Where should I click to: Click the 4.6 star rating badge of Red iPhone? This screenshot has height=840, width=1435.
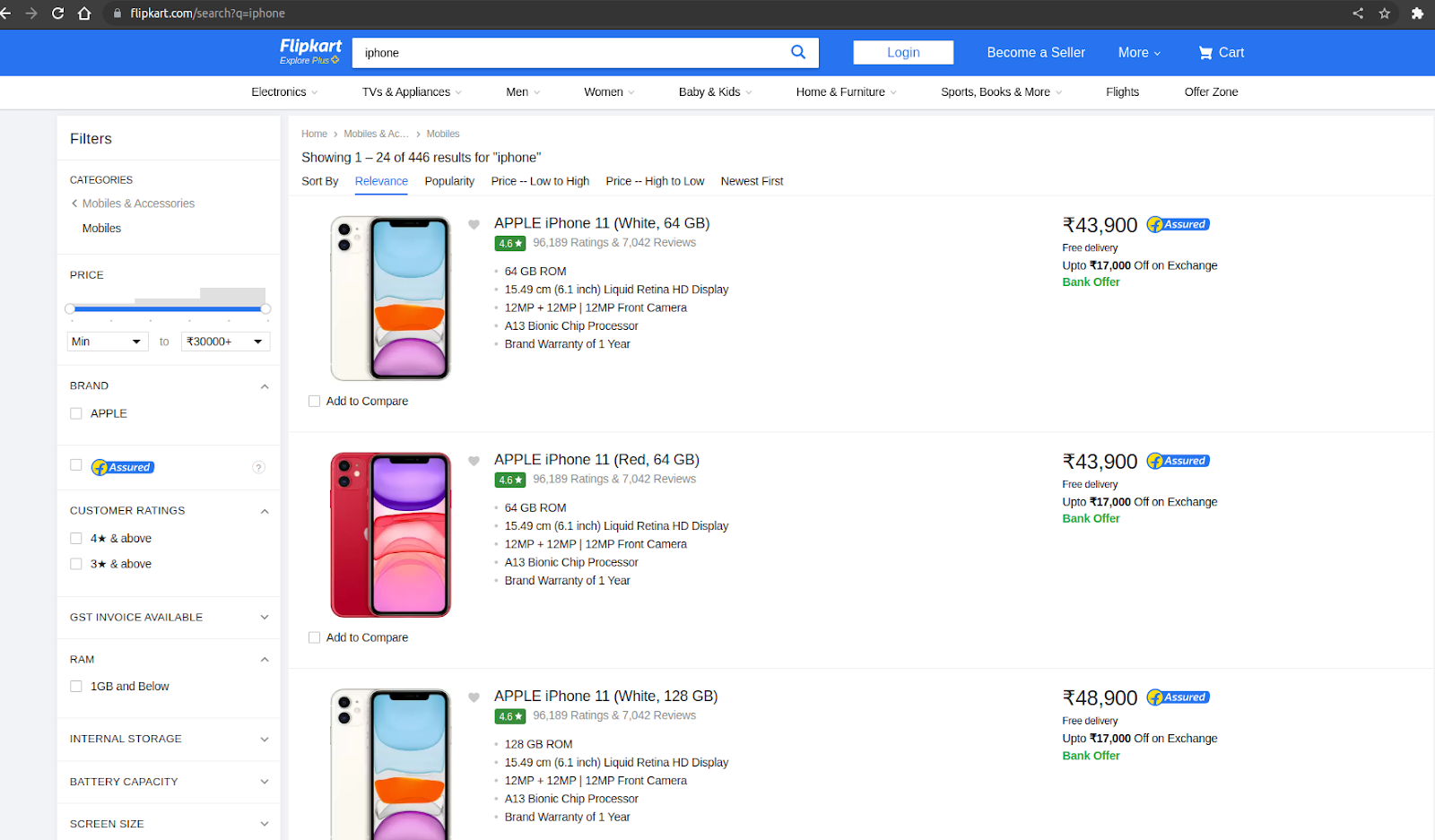(x=509, y=480)
